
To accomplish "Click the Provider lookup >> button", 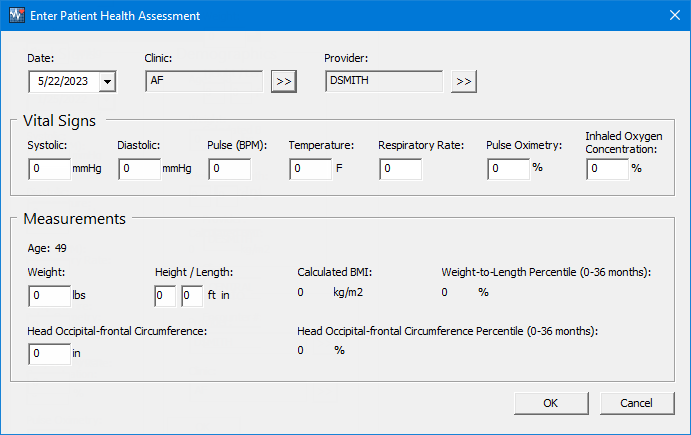I will click(x=464, y=82).
